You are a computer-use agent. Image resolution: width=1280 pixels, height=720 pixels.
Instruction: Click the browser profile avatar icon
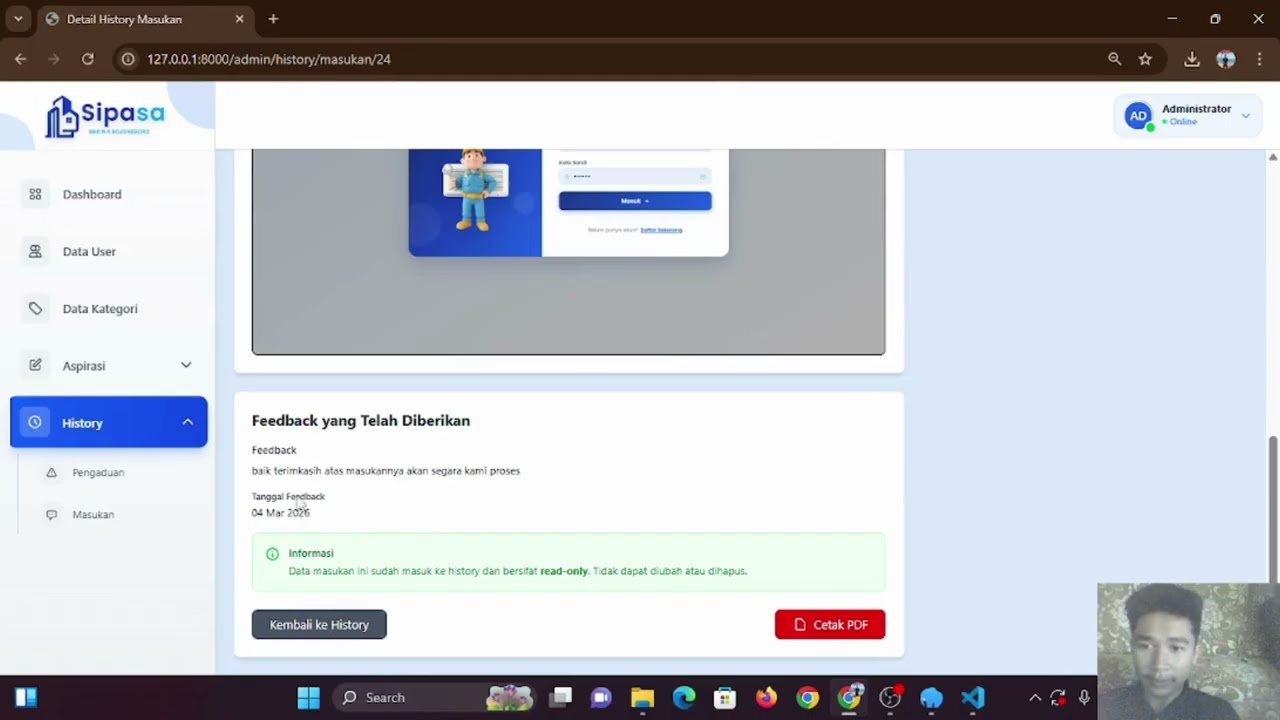[1226, 59]
